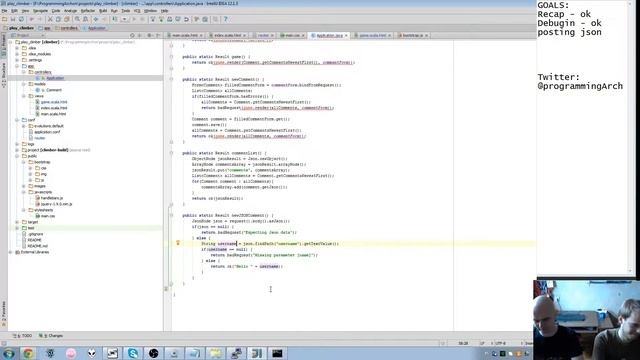Click Application breadcrumb in navigation bar
Image resolution: width=640 pixels, height=360 pixels.
96,28
